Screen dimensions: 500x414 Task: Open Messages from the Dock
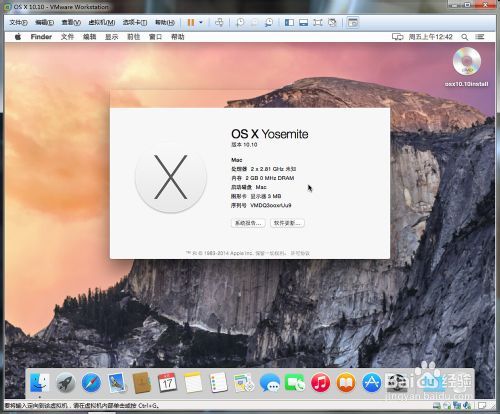(270, 382)
